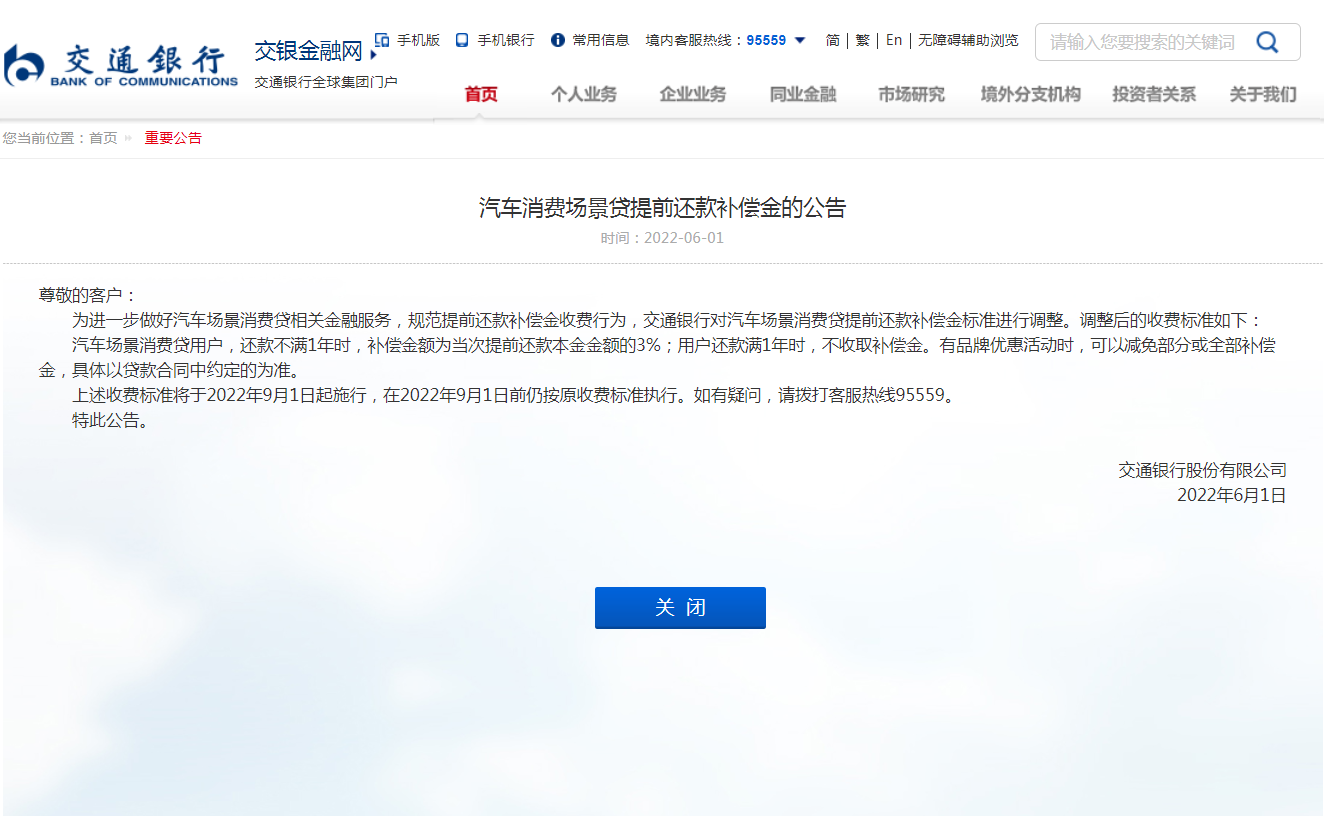Click the keyword search input field
1324x816 pixels.
1145,42
